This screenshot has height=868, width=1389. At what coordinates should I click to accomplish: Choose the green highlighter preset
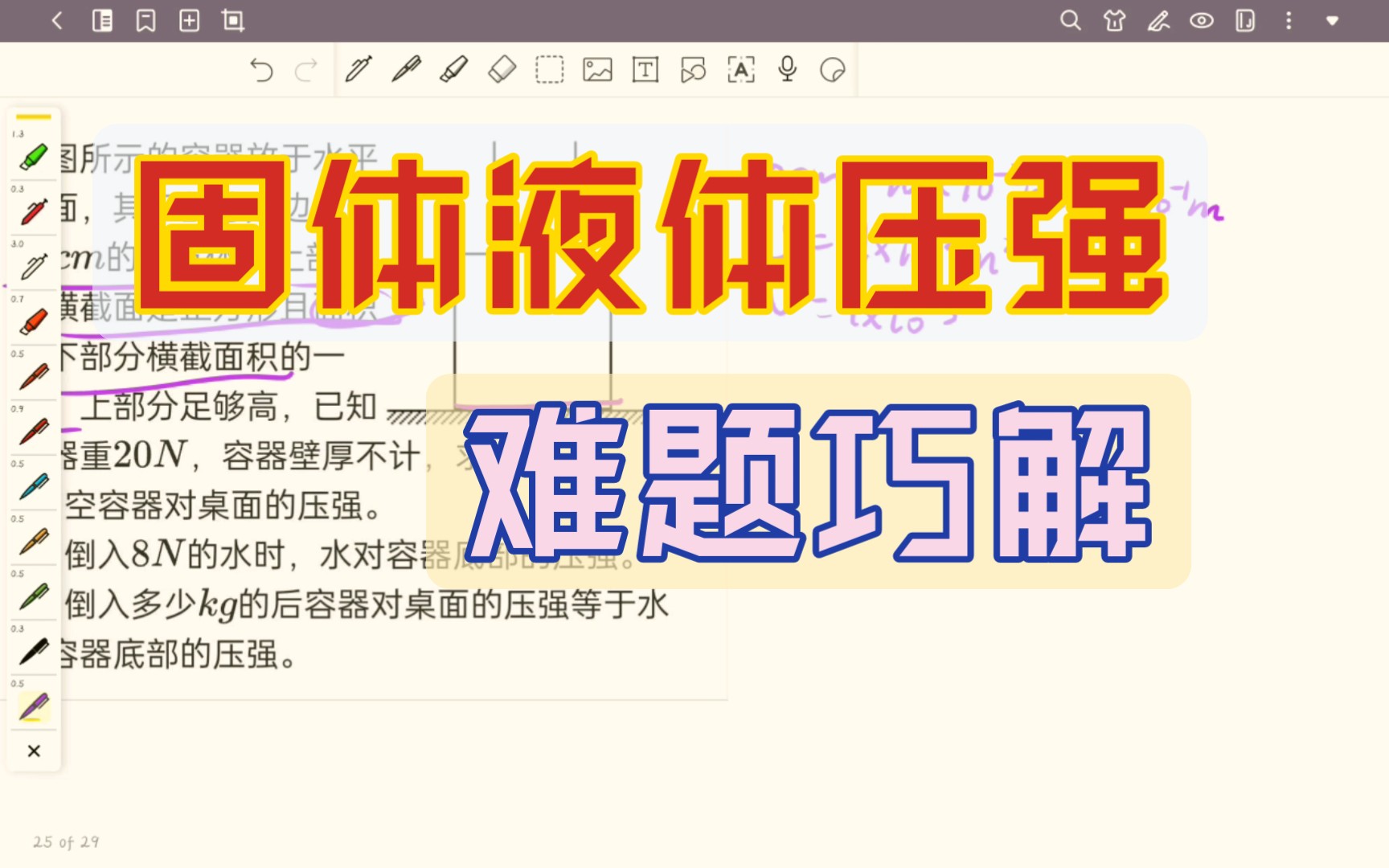coord(34,157)
